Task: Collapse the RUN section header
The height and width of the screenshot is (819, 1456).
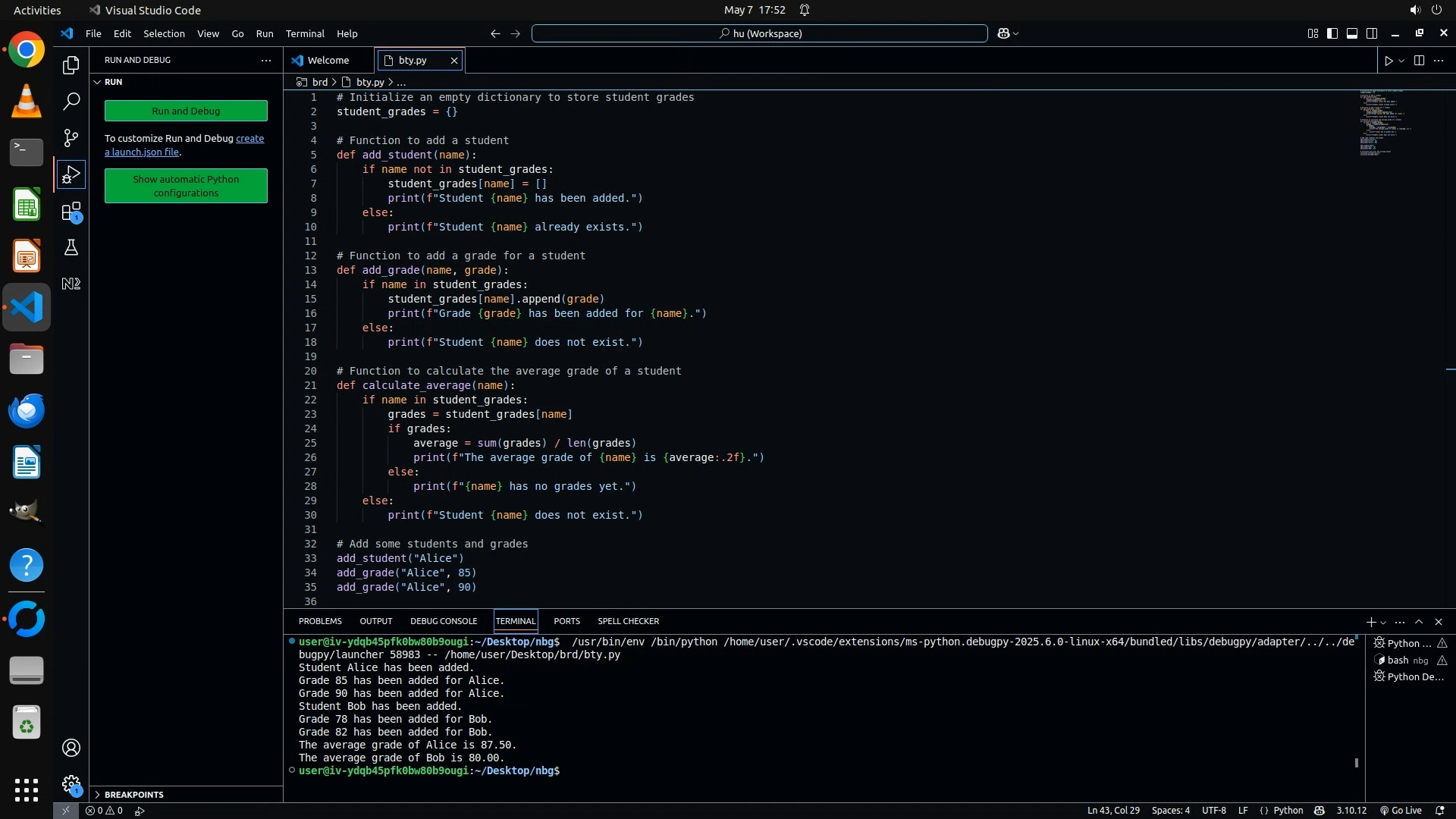Action: pyautogui.click(x=113, y=82)
